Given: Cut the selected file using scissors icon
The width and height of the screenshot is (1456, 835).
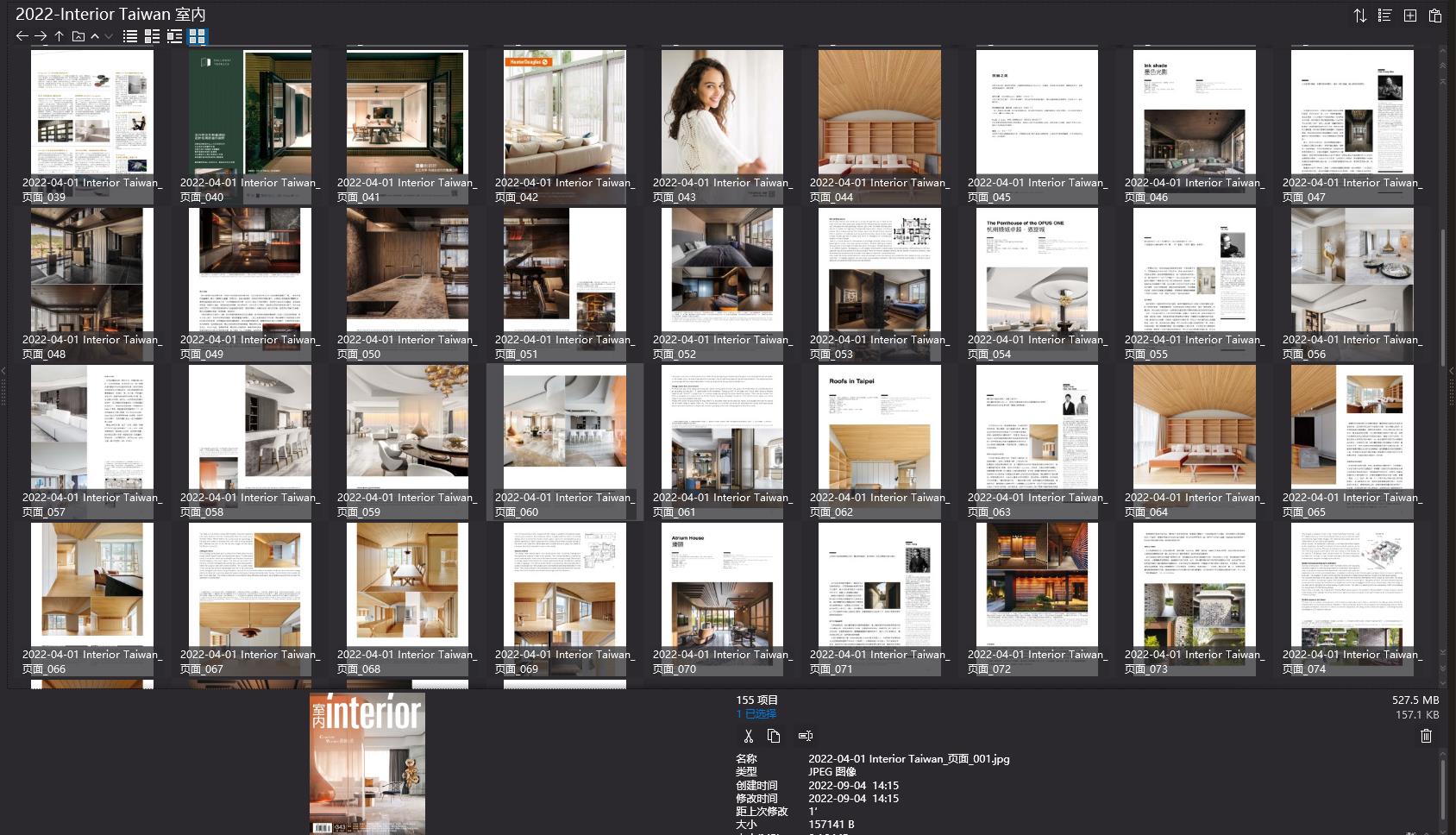Looking at the screenshot, I should [x=749, y=735].
